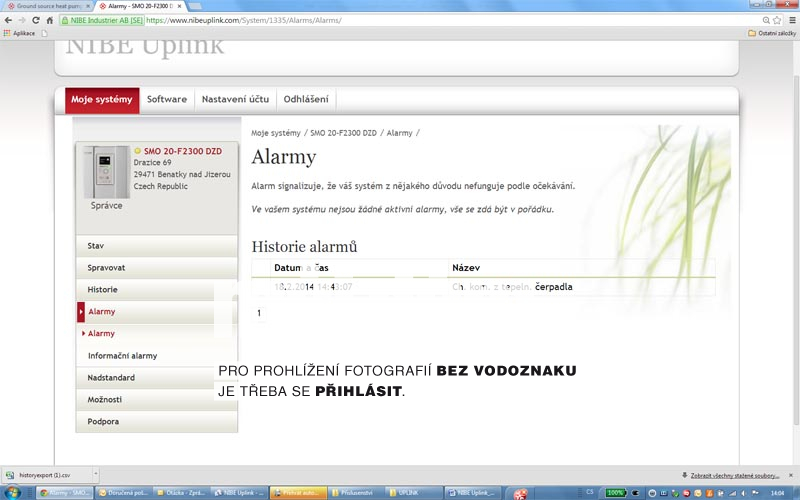
Task: Switch to the Software tab
Action: tap(166, 100)
